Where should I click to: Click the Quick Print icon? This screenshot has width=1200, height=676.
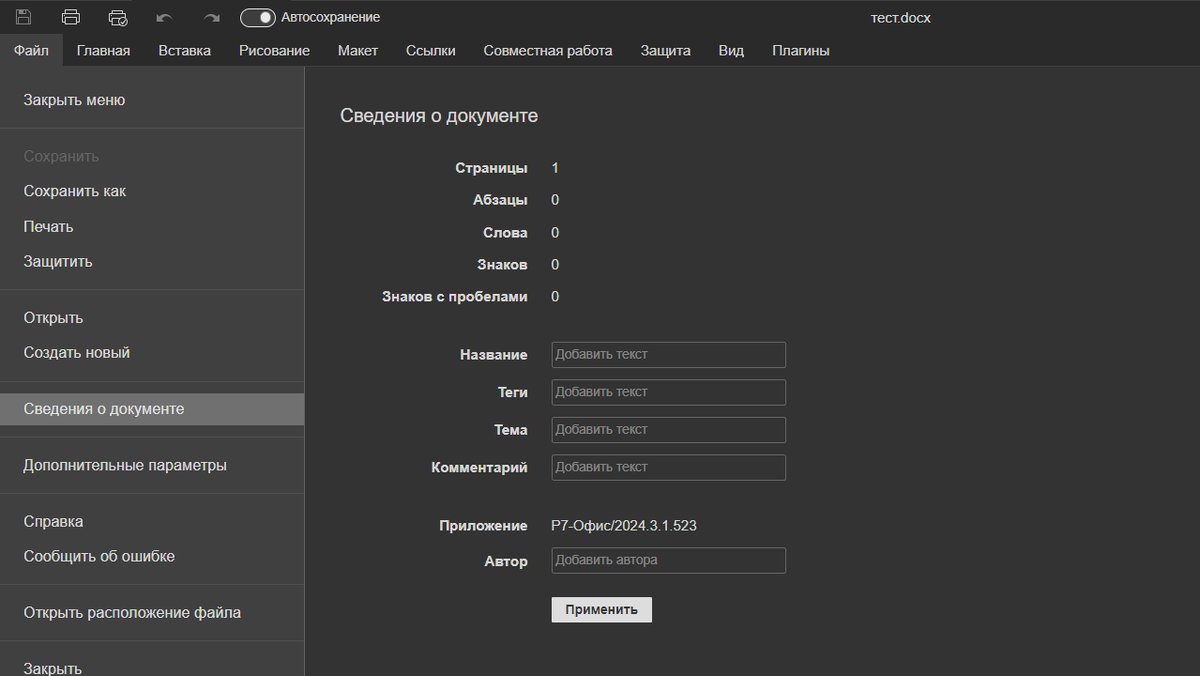pyautogui.click(x=118, y=17)
